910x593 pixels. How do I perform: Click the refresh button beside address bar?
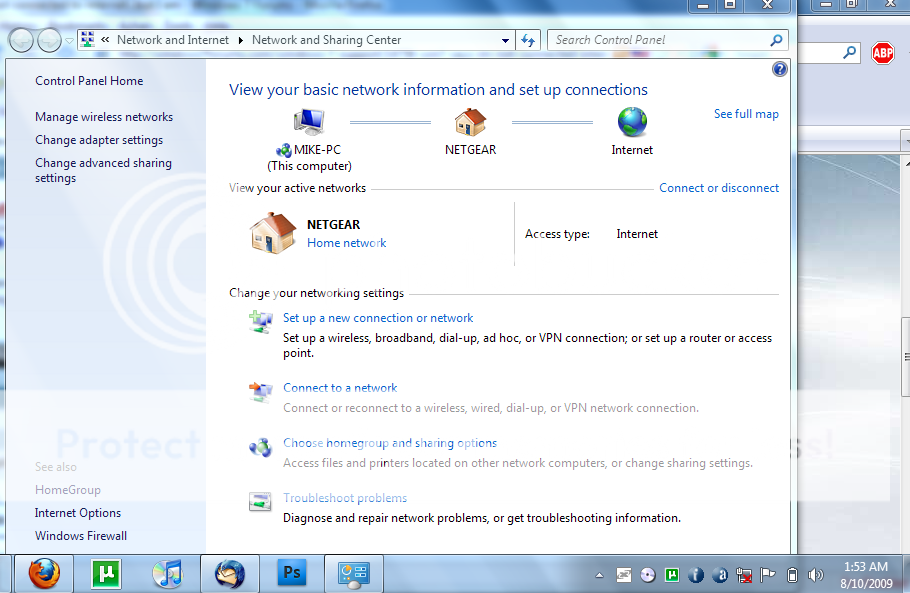(529, 40)
